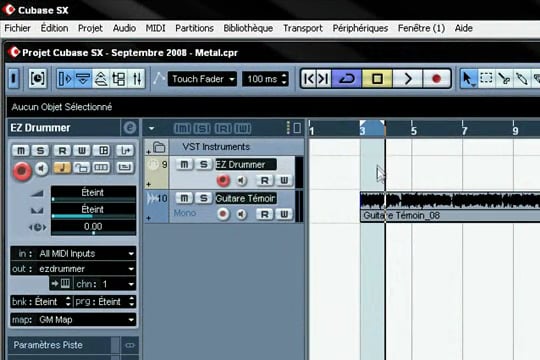Toggle inspector Monitor speaker button
This screenshot has height=360, width=540.
tap(42, 169)
